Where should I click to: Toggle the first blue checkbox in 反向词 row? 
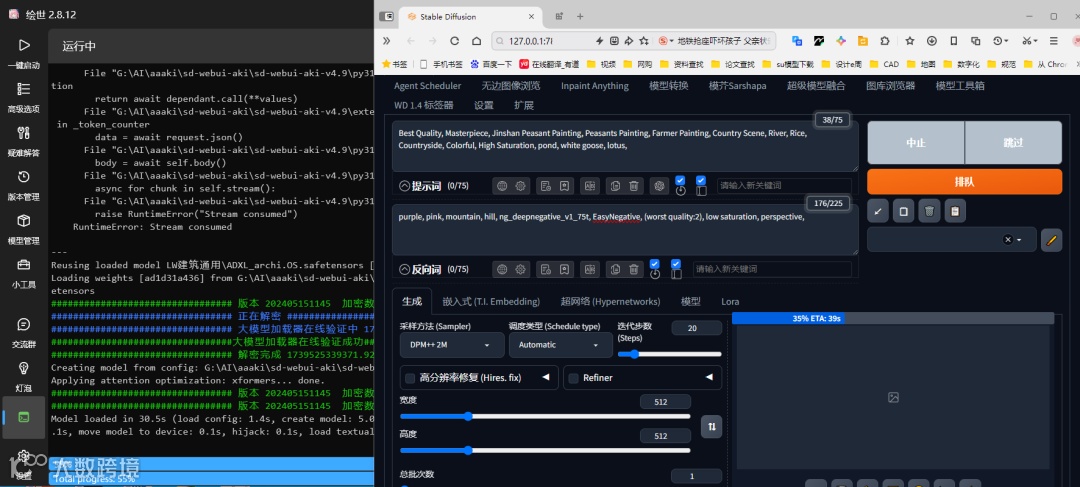point(654,264)
